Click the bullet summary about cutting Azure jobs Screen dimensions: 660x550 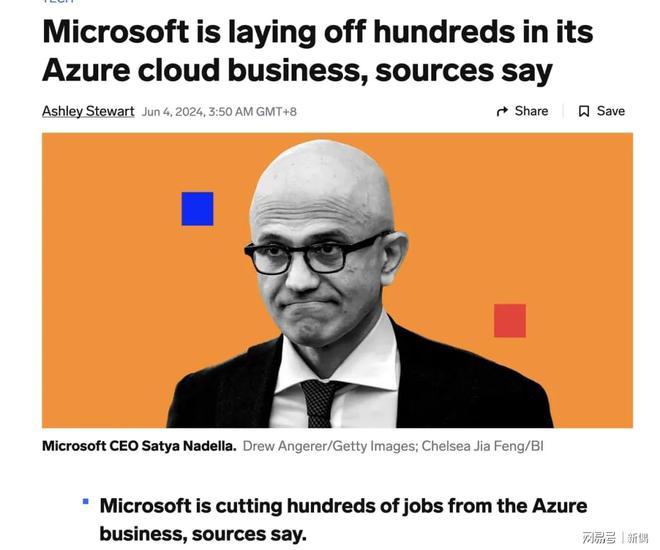[343, 518]
